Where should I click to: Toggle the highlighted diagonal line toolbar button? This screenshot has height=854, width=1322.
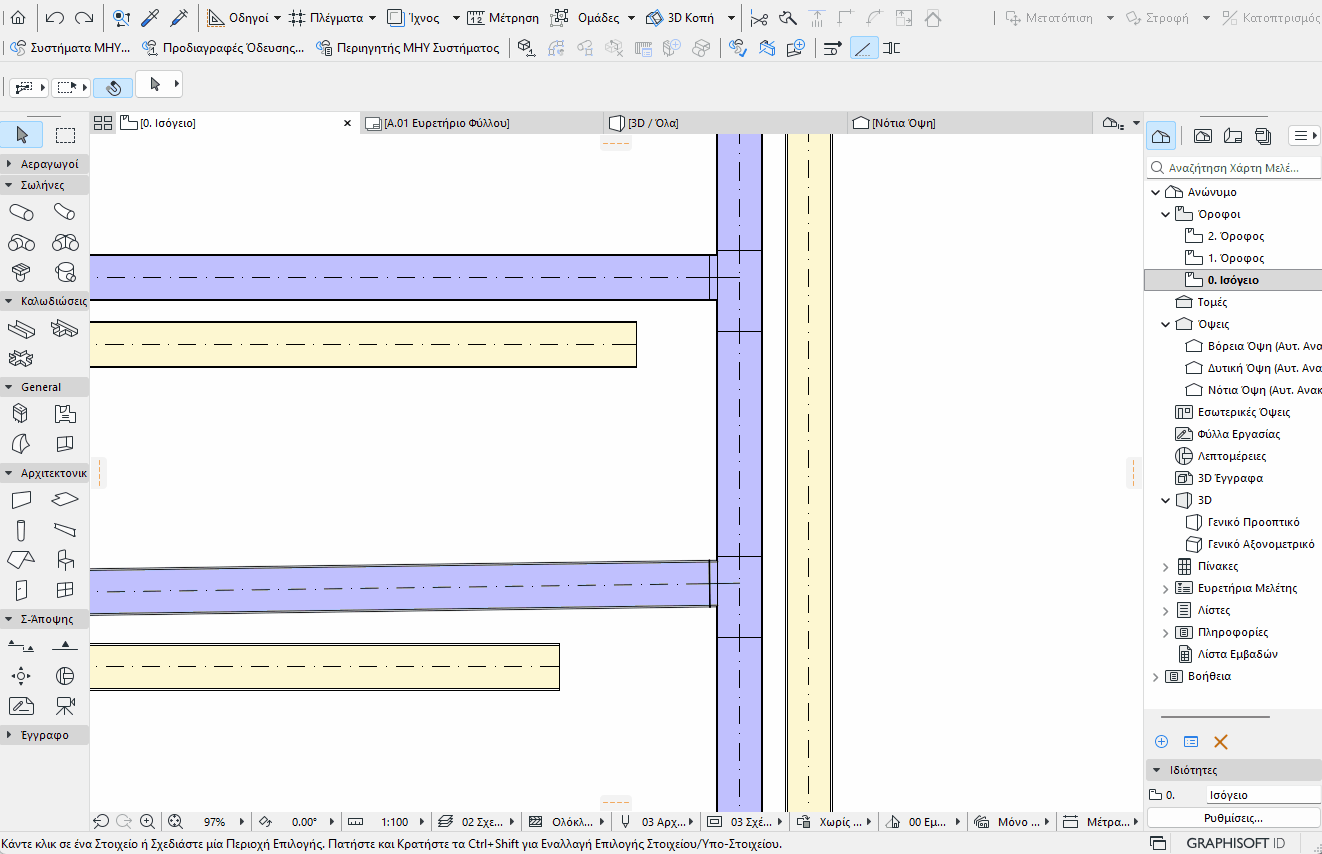tap(864, 48)
